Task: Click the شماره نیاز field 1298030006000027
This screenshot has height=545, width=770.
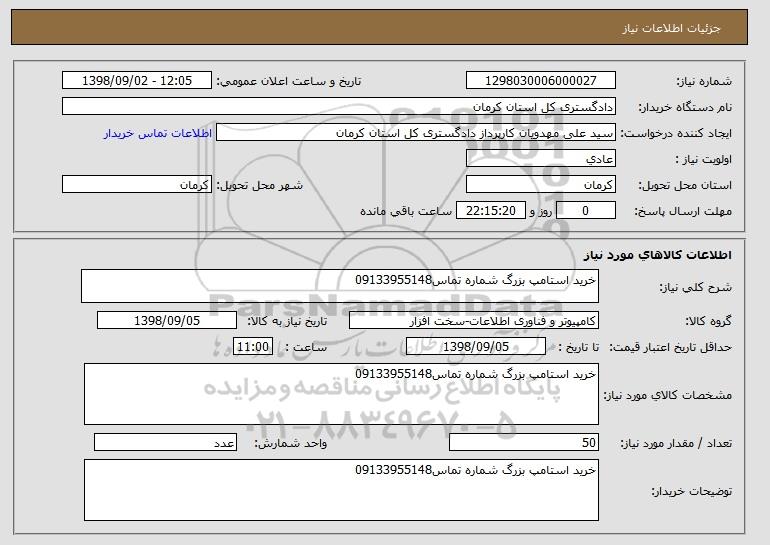Action: coord(541,81)
